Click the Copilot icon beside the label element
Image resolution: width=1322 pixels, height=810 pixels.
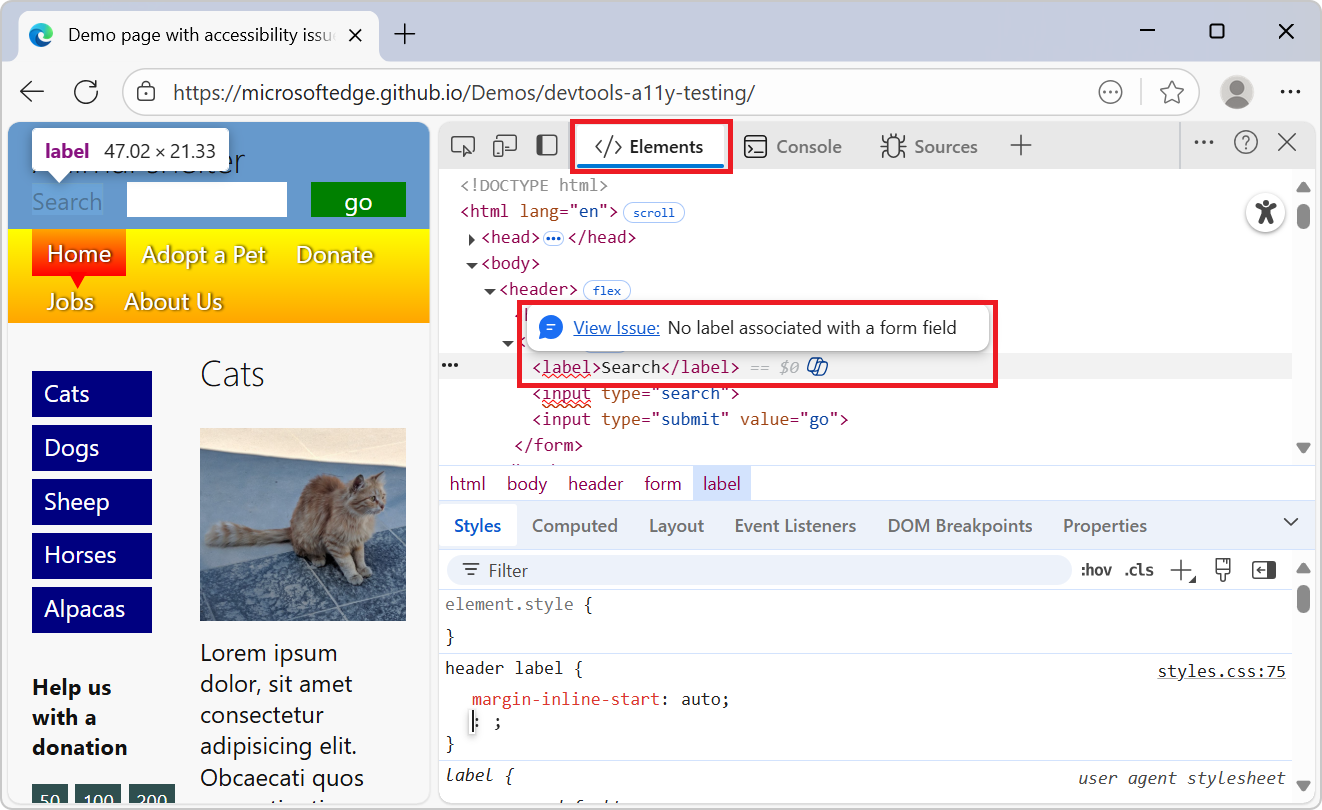(817, 367)
